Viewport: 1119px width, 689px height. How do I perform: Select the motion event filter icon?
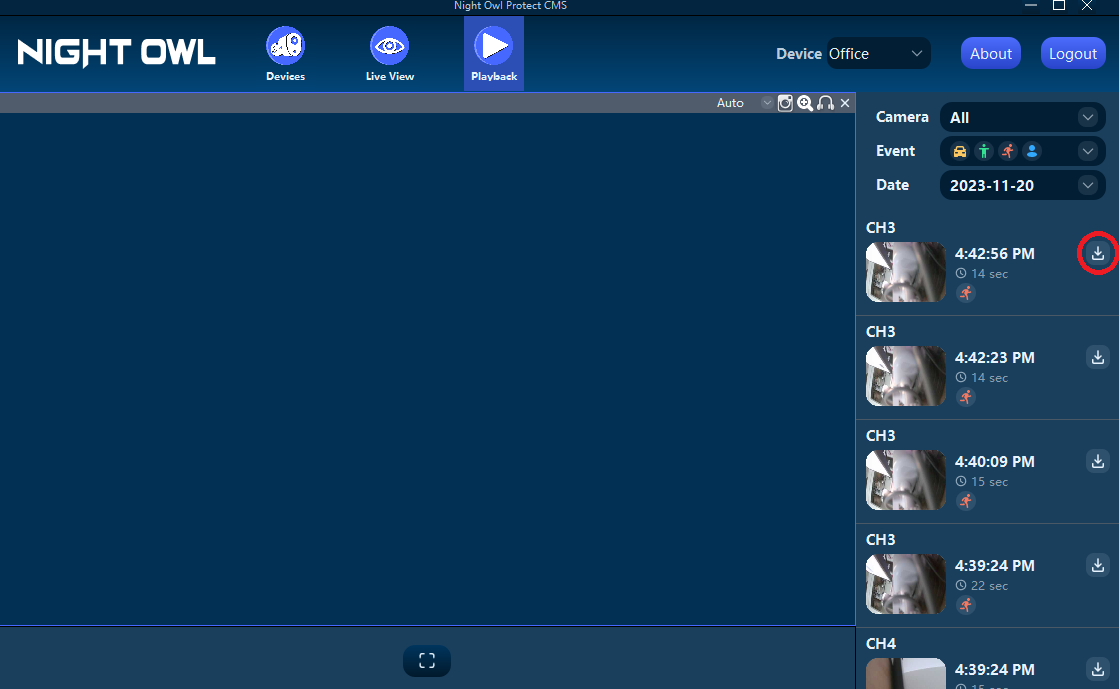tap(1007, 151)
